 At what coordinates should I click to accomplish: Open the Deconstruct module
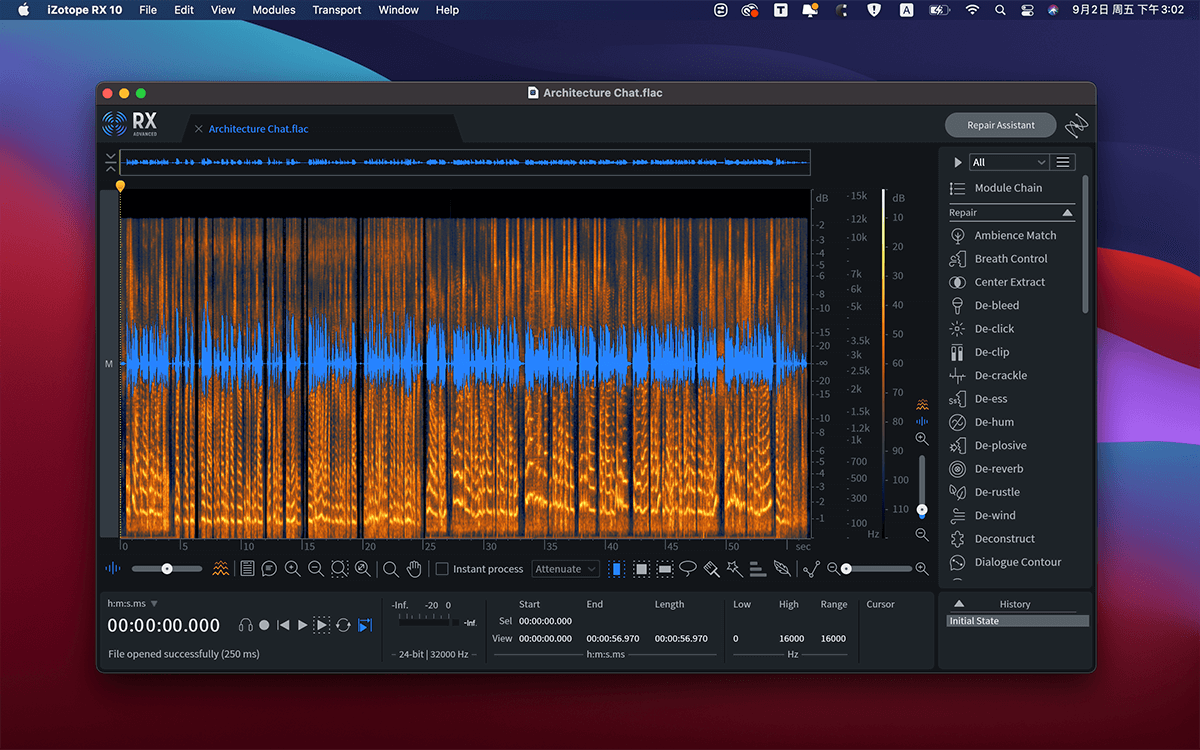click(992, 539)
